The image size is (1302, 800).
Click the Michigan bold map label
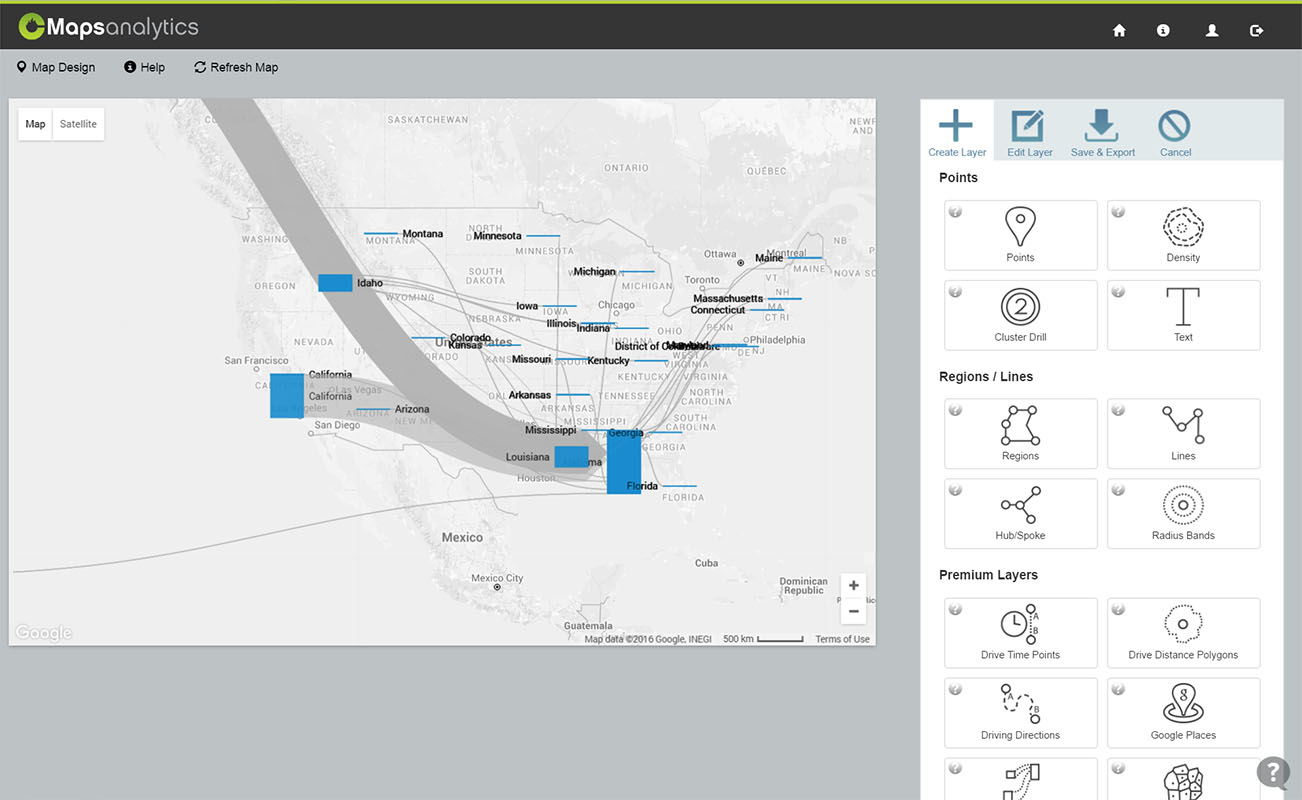tap(594, 271)
